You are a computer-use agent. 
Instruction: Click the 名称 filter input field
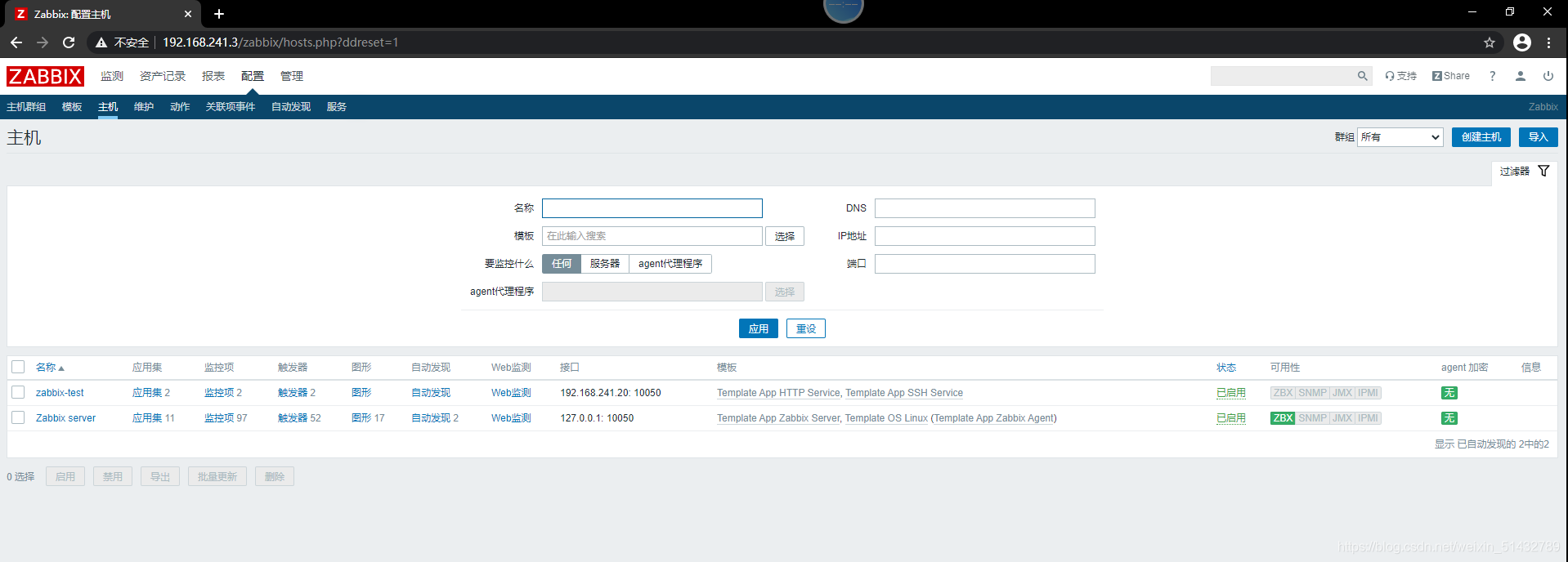(652, 208)
